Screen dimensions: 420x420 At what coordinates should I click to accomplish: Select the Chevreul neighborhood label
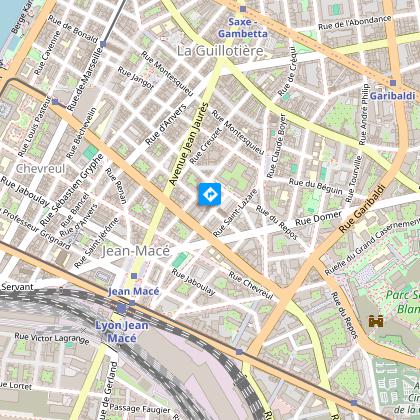pyautogui.click(x=41, y=169)
